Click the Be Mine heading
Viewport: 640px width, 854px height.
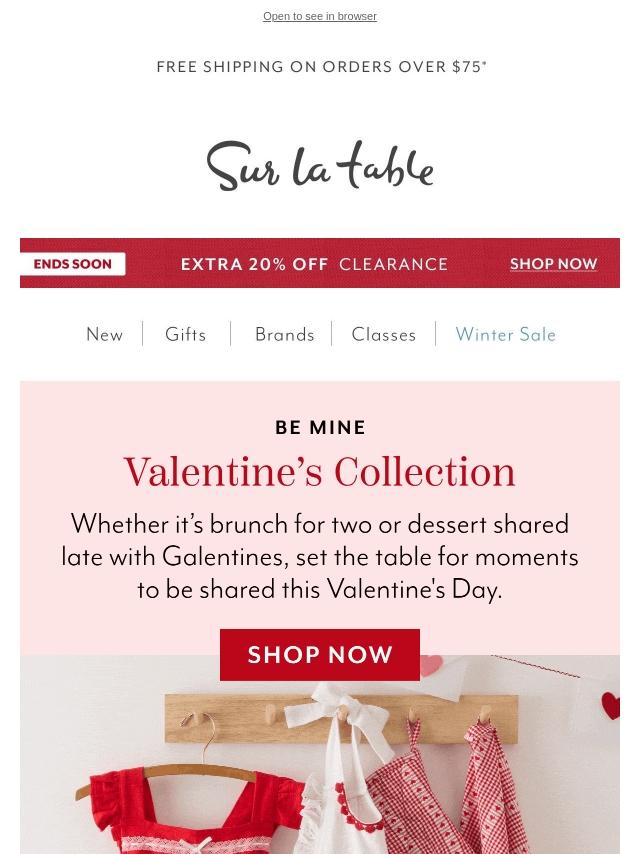pos(320,428)
